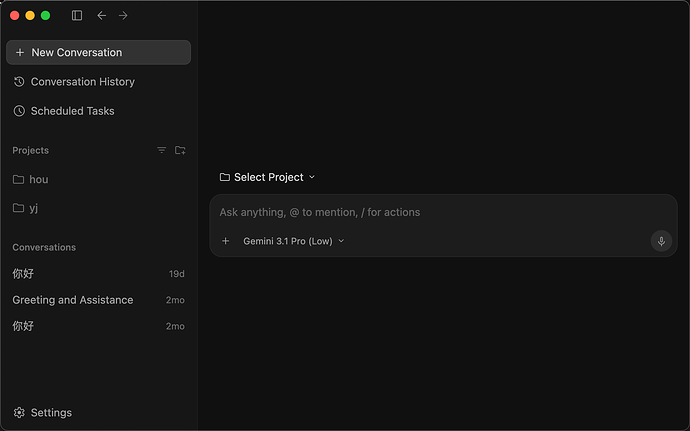Click the Conversation History clock icon
The width and height of the screenshot is (690, 431).
coord(19,82)
